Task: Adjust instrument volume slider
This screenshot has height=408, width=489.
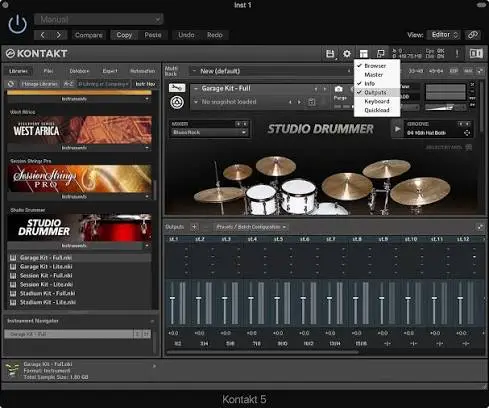Action: 445,107
